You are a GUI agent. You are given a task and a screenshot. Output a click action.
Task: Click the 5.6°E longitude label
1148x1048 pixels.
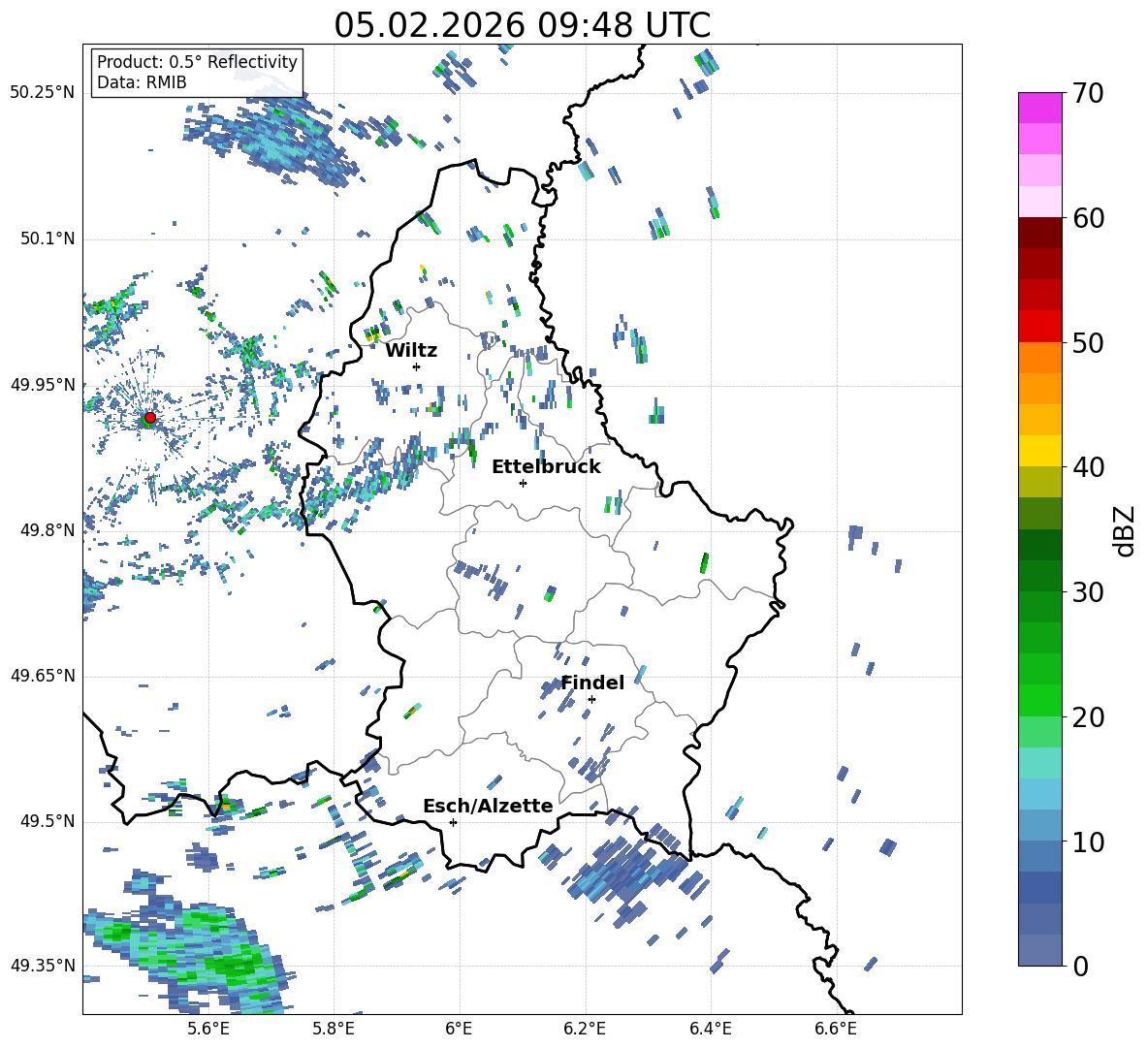207,1030
